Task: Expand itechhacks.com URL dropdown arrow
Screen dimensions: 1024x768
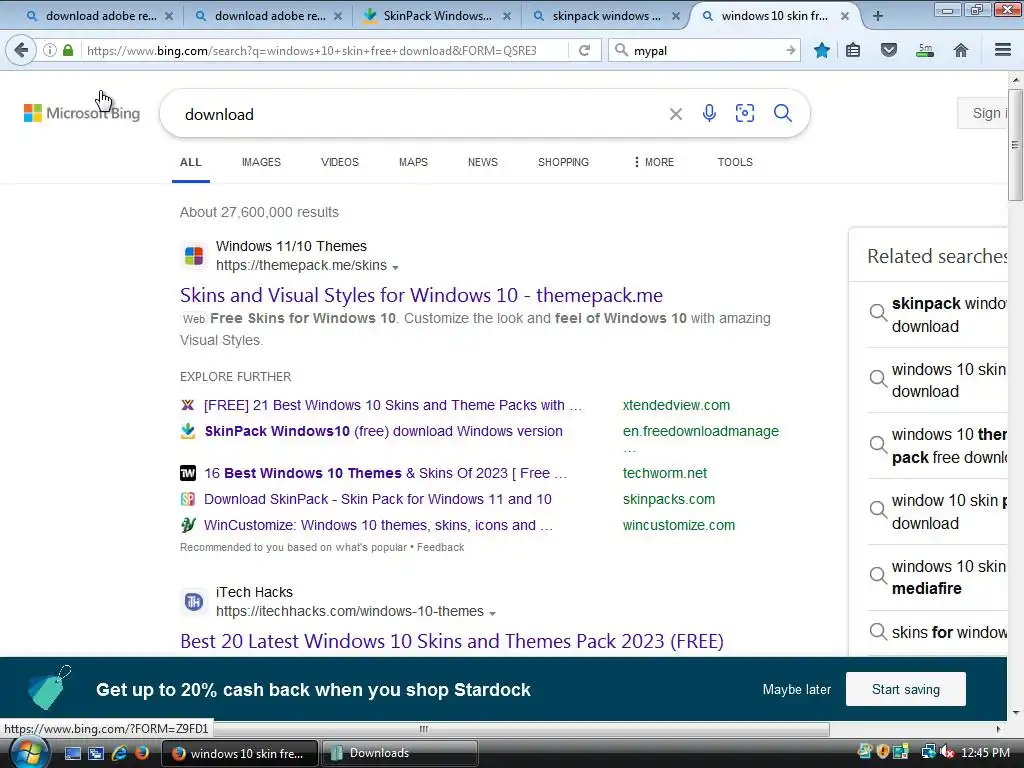Action: [492, 613]
